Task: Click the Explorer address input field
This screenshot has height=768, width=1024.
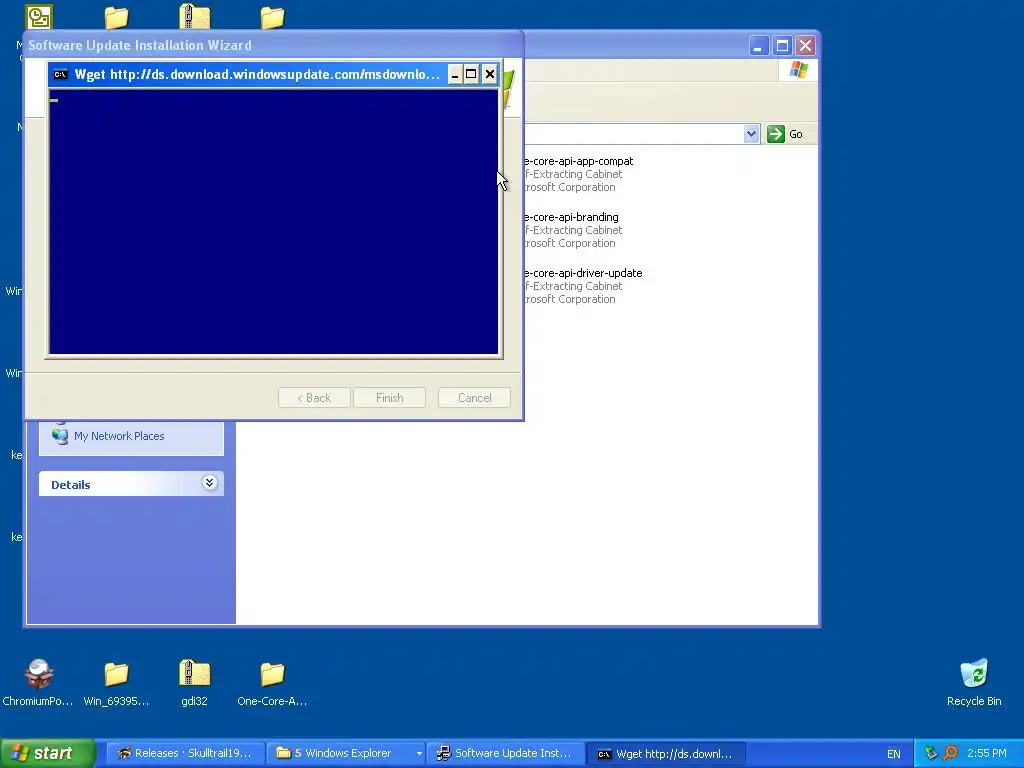Action: [x=633, y=134]
